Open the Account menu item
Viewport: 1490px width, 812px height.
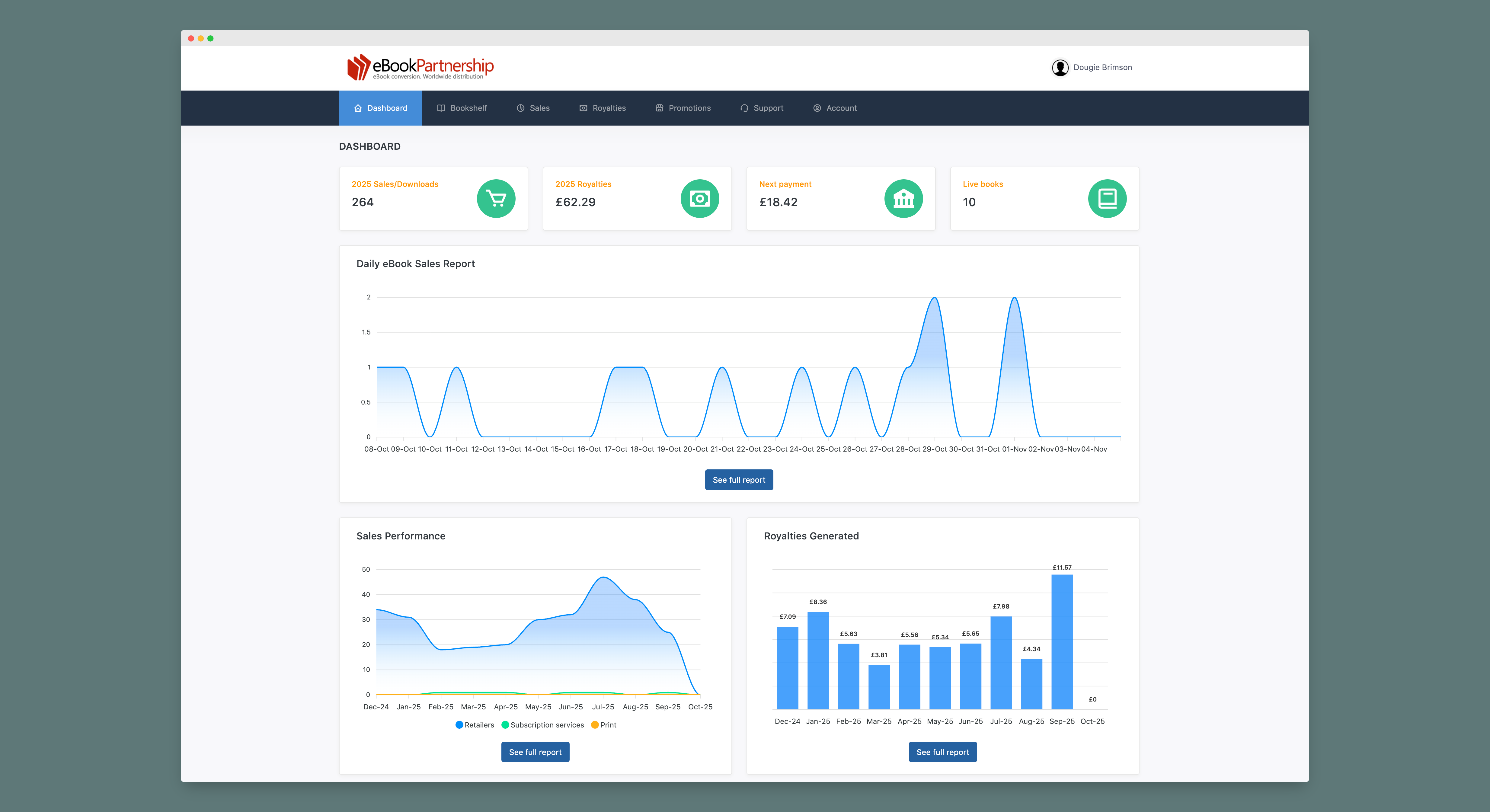[842, 107]
